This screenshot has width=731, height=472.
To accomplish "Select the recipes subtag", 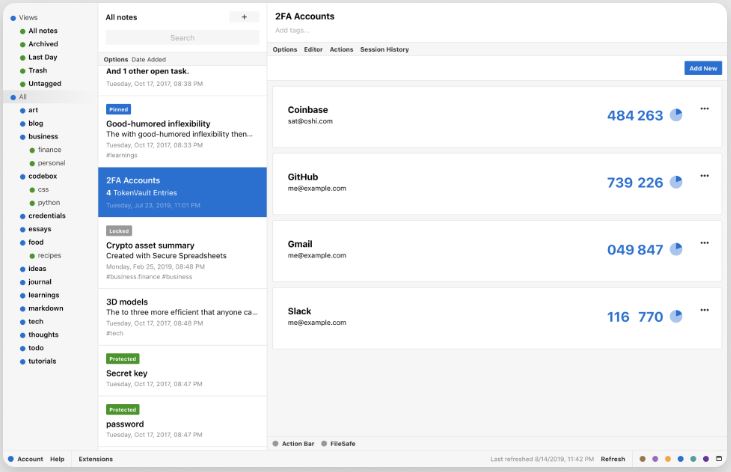I will coord(49,256).
